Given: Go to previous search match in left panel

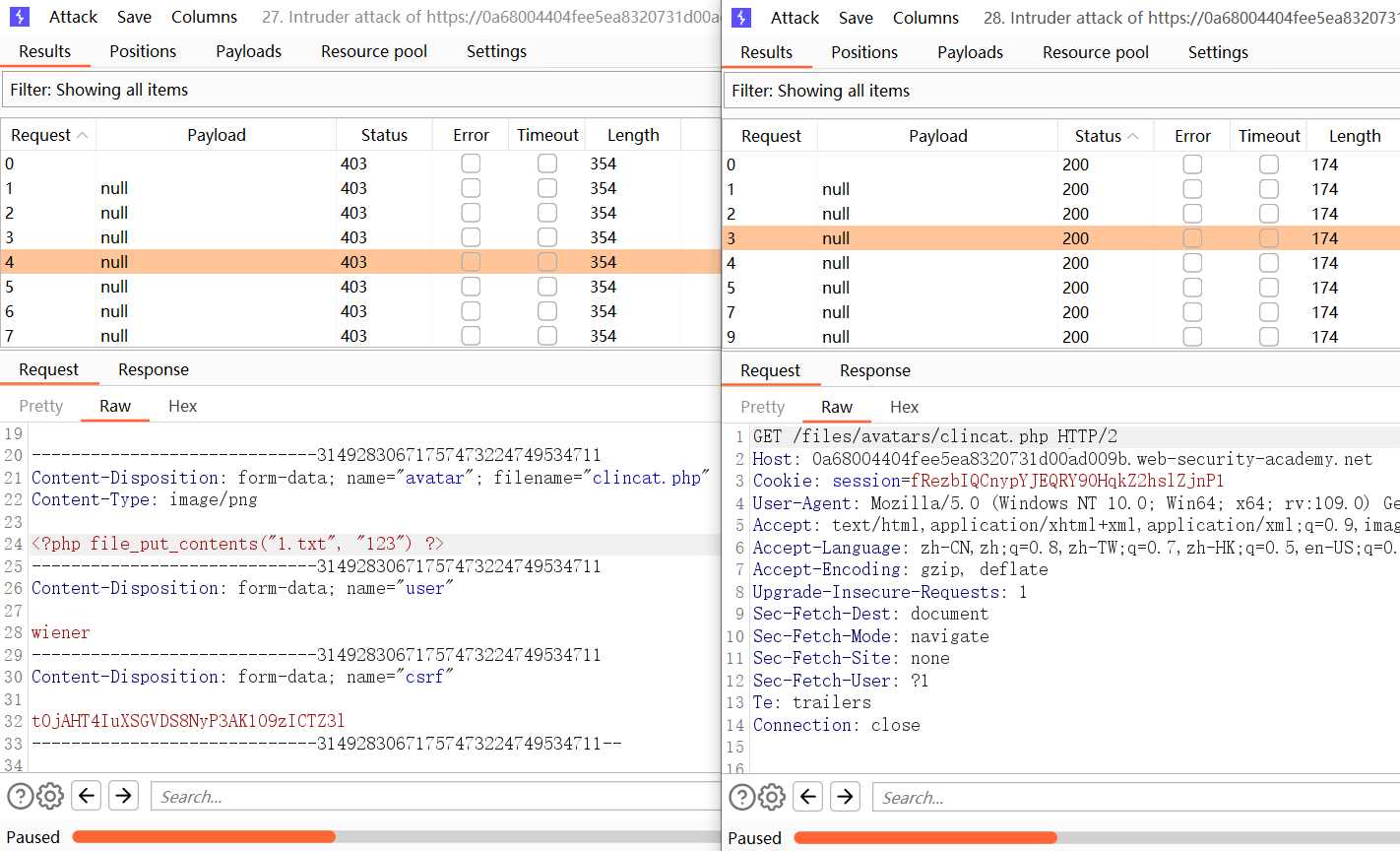Looking at the screenshot, I should point(87,796).
